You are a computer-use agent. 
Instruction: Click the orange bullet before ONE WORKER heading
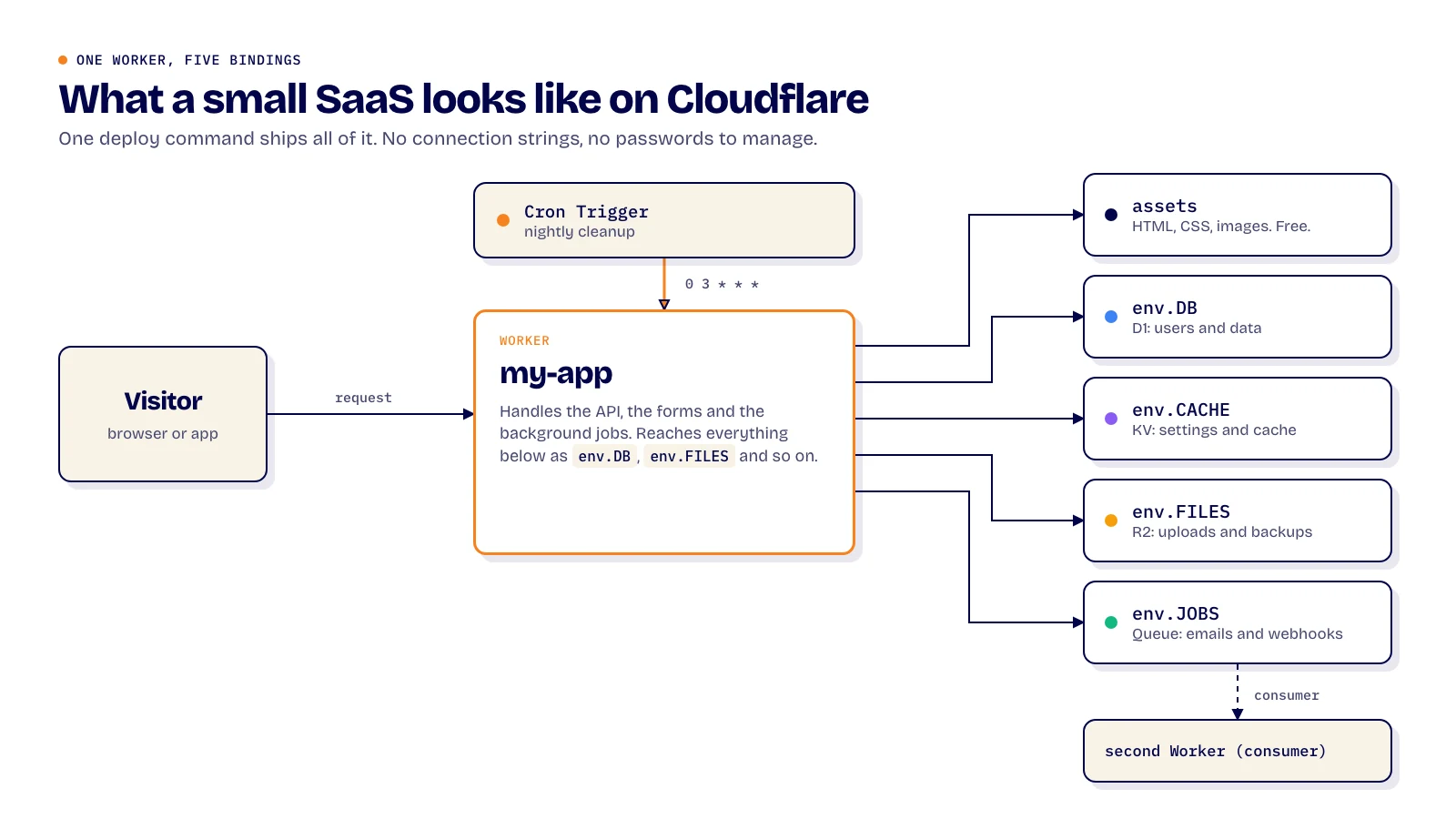pos(63,60)
